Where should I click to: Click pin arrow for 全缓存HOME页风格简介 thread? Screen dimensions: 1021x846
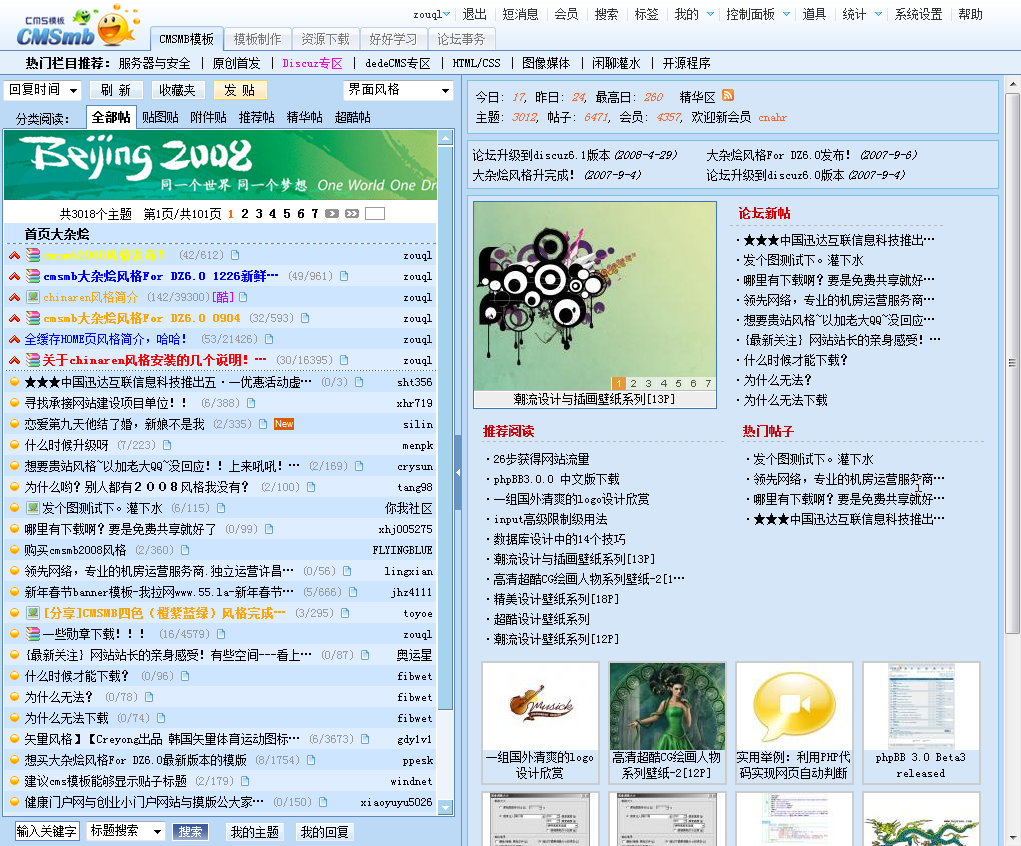point(14,339)
